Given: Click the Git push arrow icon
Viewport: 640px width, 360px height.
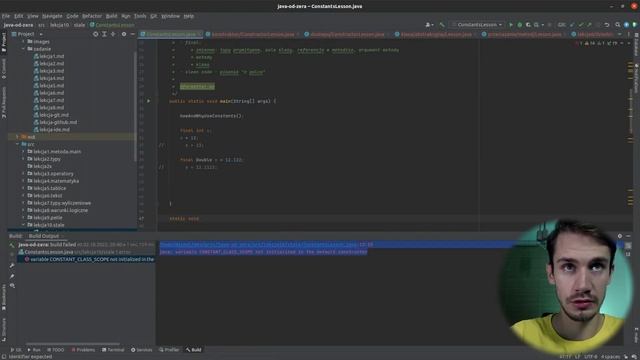Looking at the screenshot, I should pos(589,25).
